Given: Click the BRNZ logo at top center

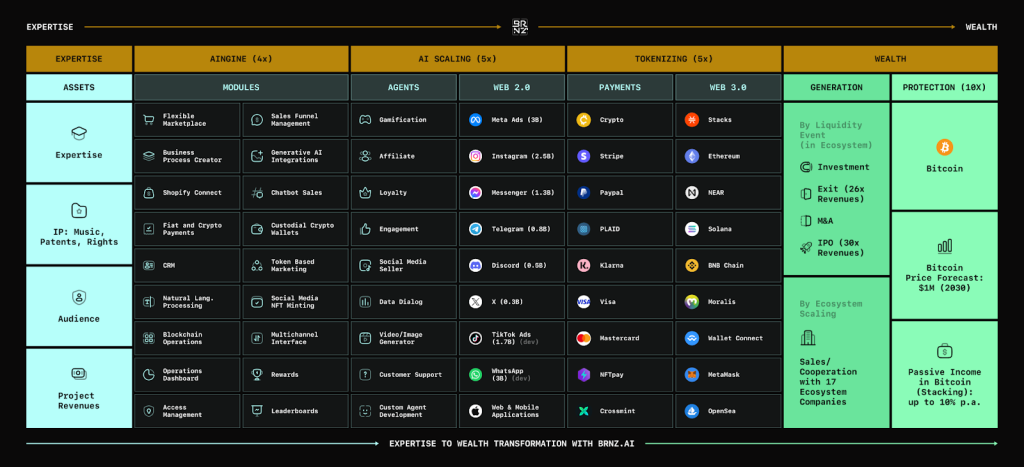Looking at the screenshot, I should [x=520, y=27].
